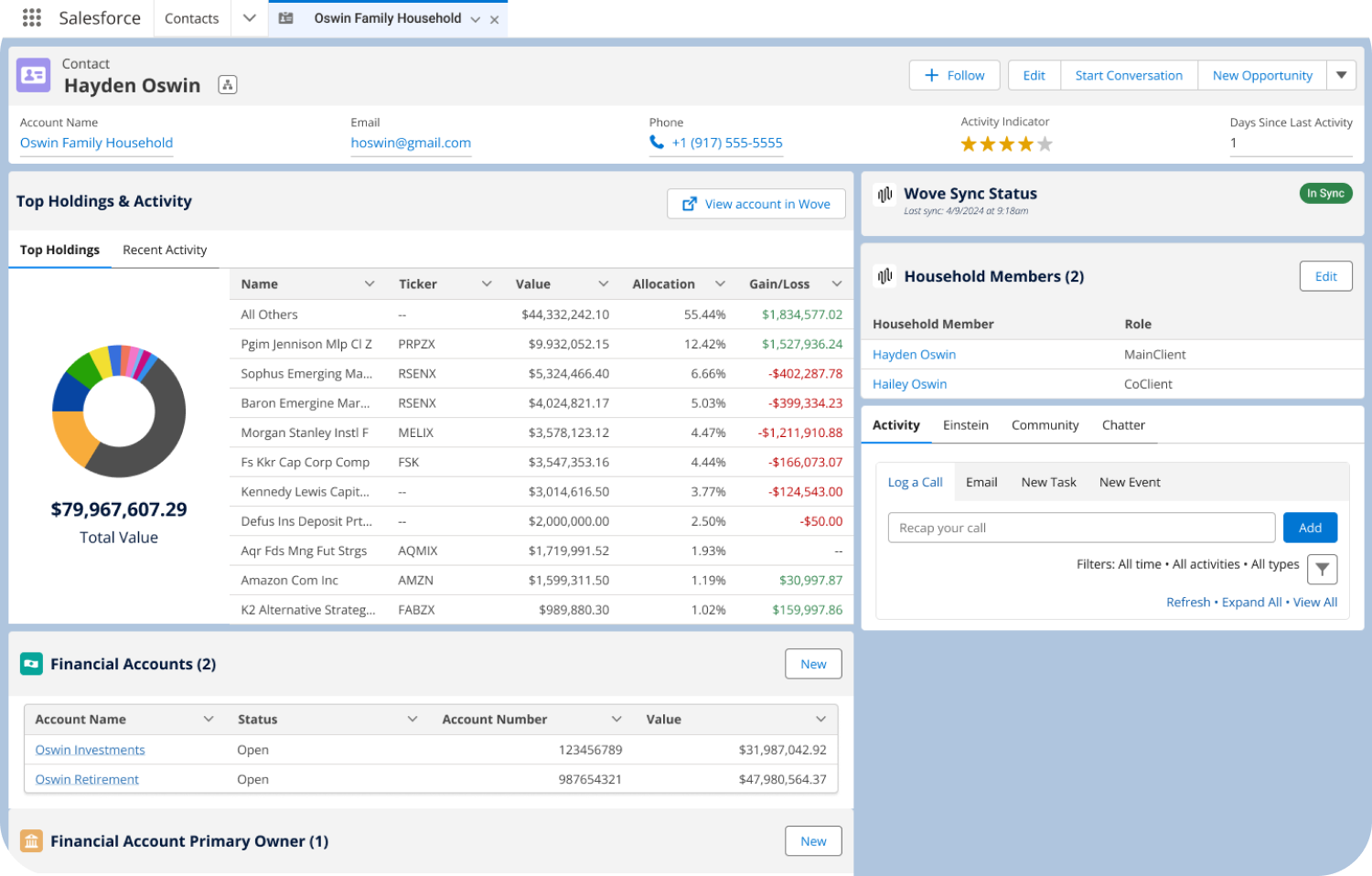Click the Household Members waveform icon
The height and width of the screenshot is (876, 1372).
(884, 275)
